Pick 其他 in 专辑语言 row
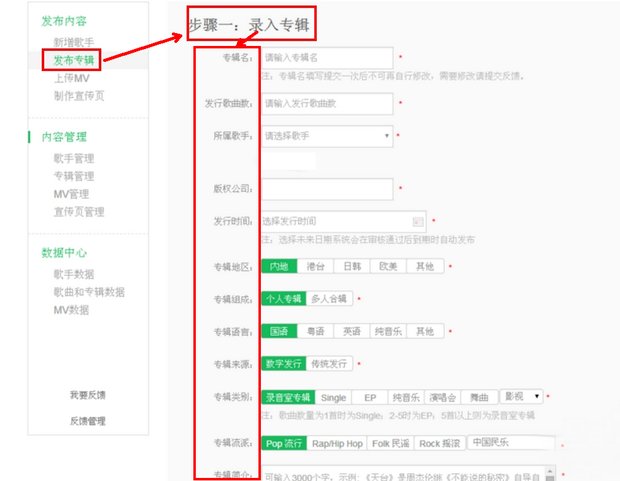The height and width of the screenshot is (481, 620). [425, 331]
